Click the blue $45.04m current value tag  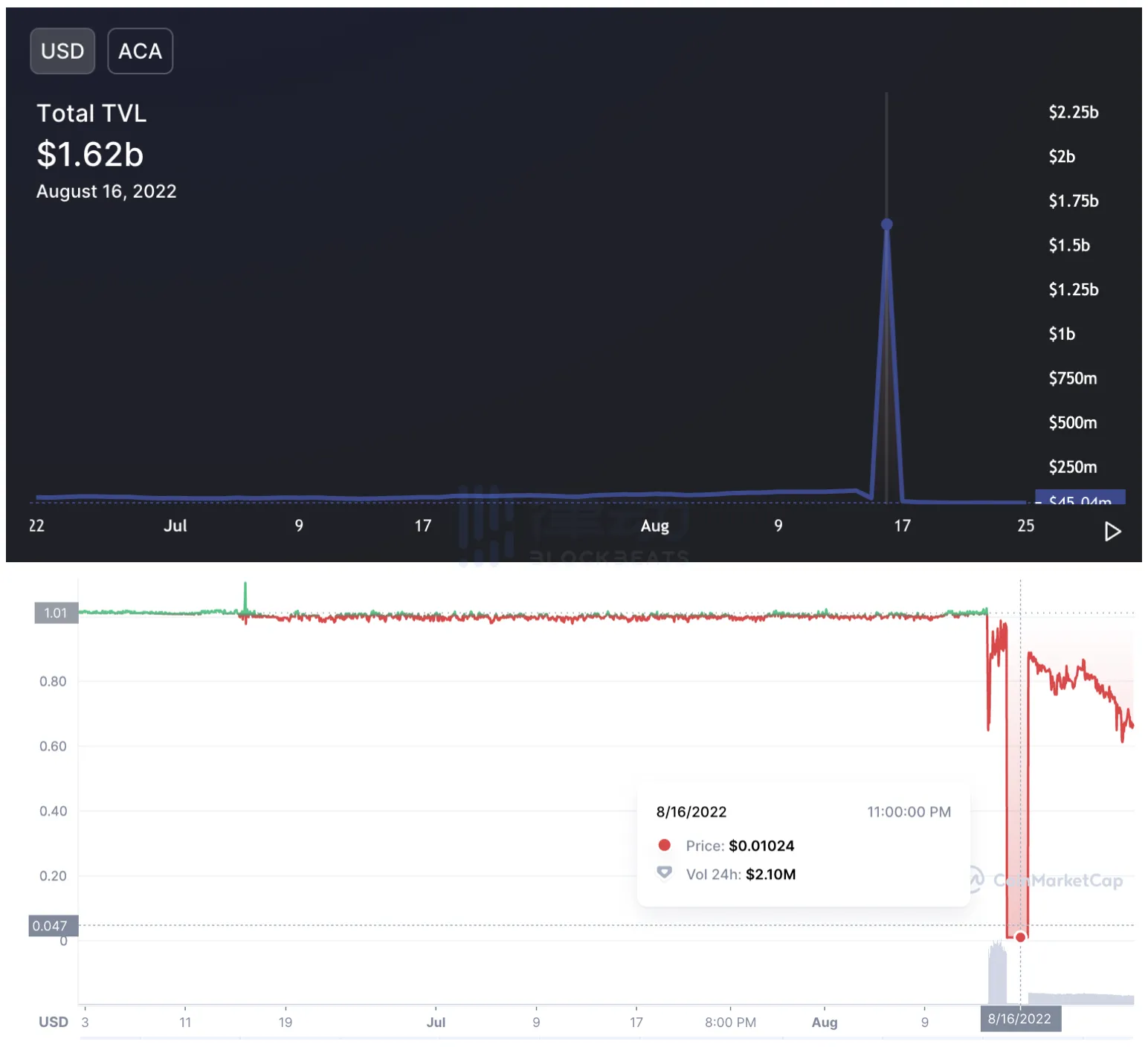(x=1080, y=498)
